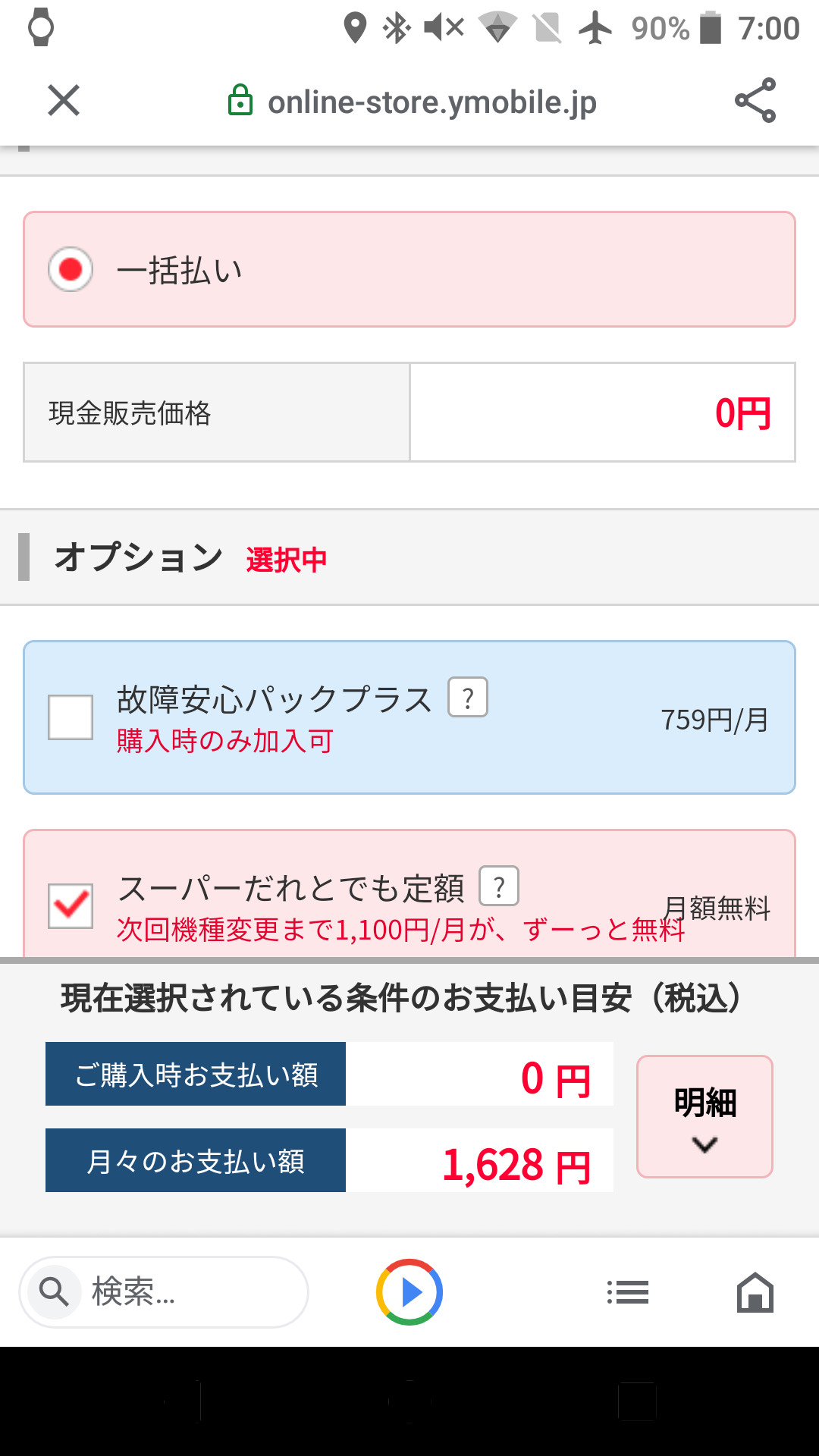The height and width of the screenshot is (1456, 819).
Task: Tap the watch icon in status bar
Action: [41, 28]
